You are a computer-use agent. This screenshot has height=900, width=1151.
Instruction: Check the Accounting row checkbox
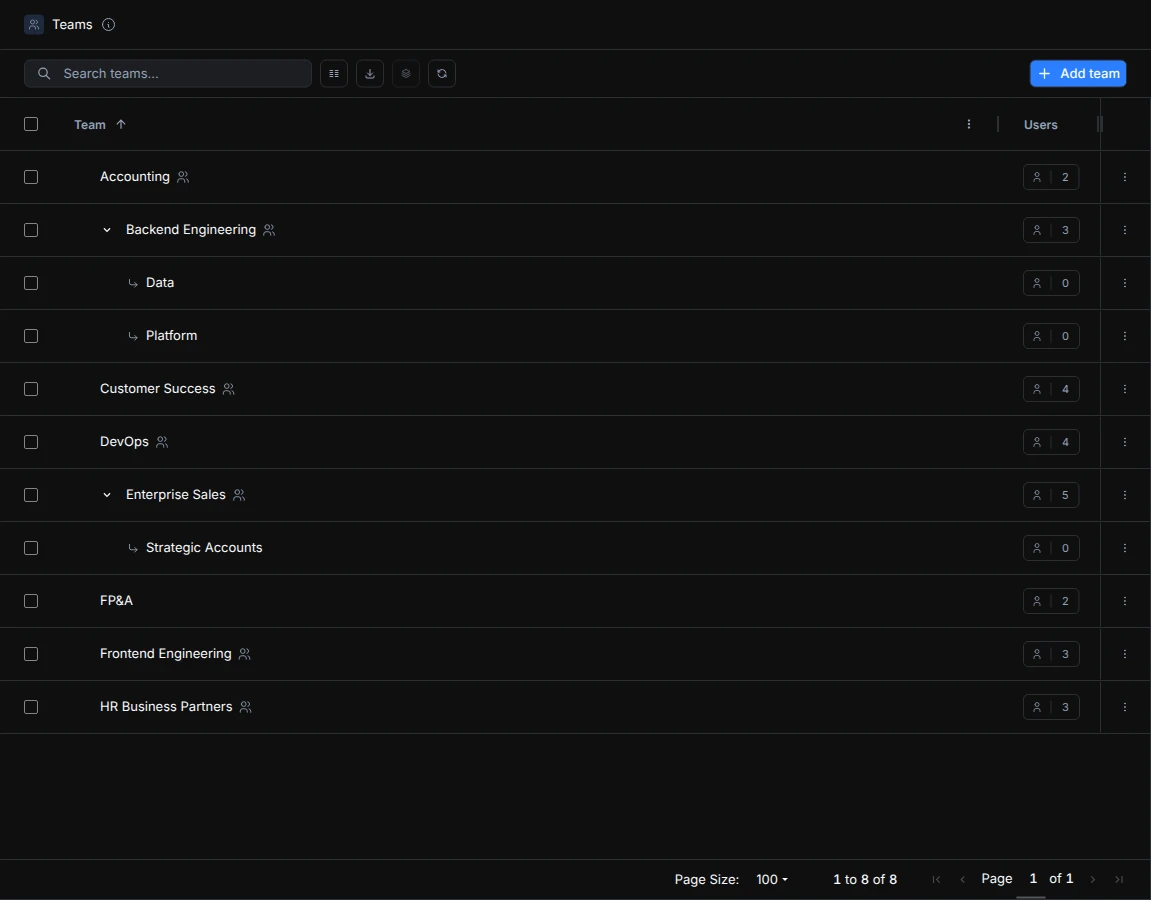point(31,177)
